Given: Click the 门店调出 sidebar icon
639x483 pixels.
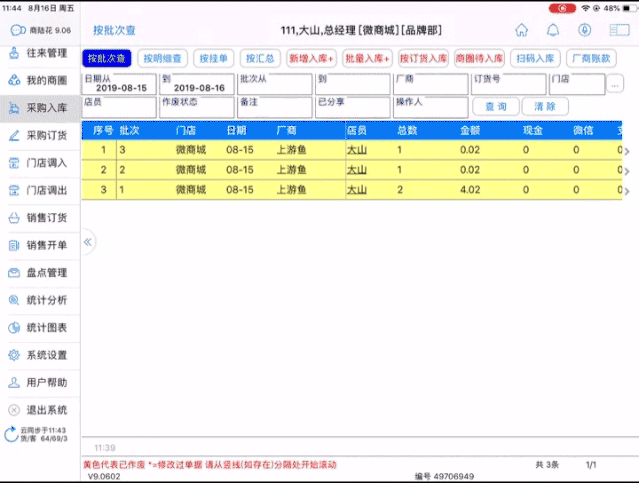Looking at the screenshot, I should (x=14, y=190).
